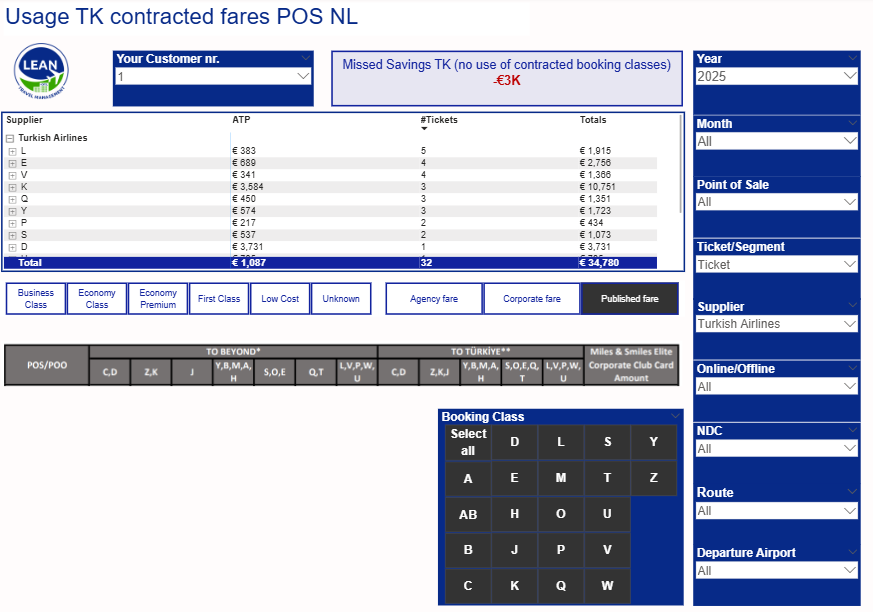Image resolution: width=873 pixels, height=612 pixels.
Task: Toggle booking class H tile
Action: click(514, 514)
